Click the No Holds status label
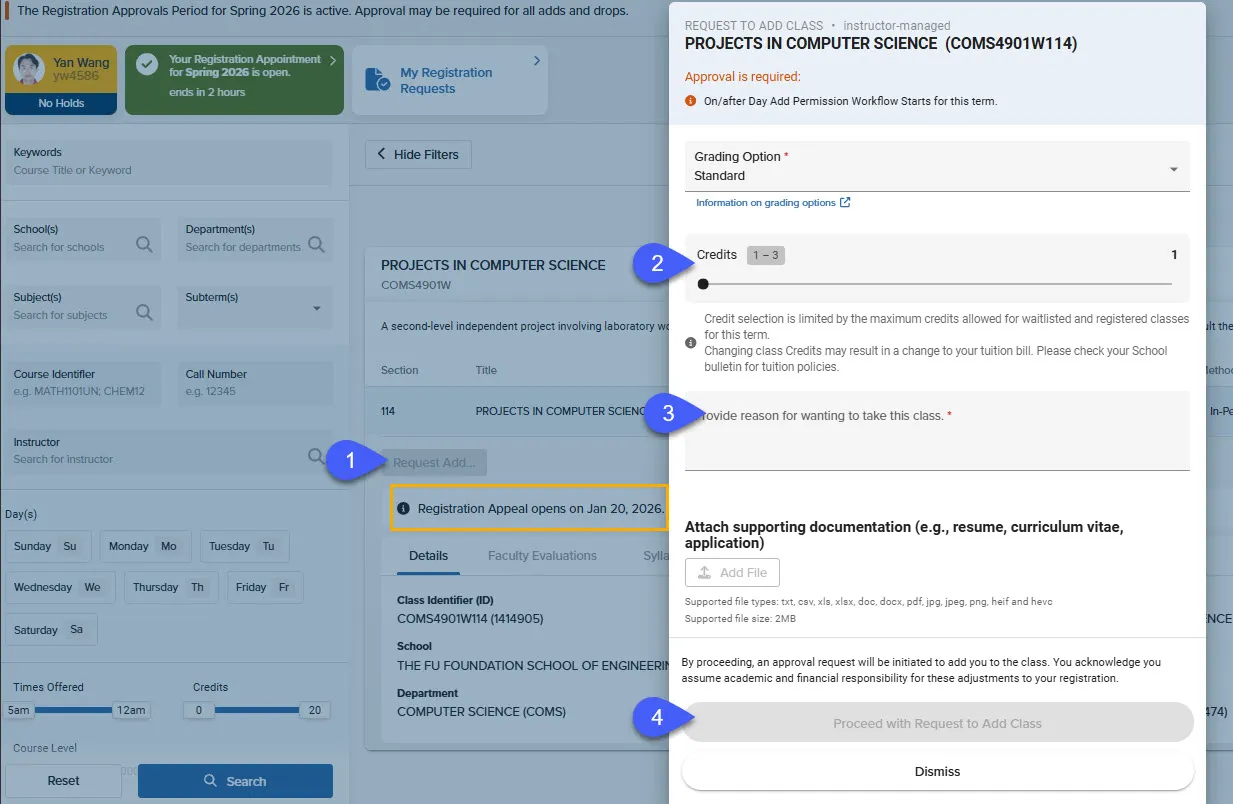Image resolution: width=1233 pixels, height=804 pixels. (x=61, y=103)
